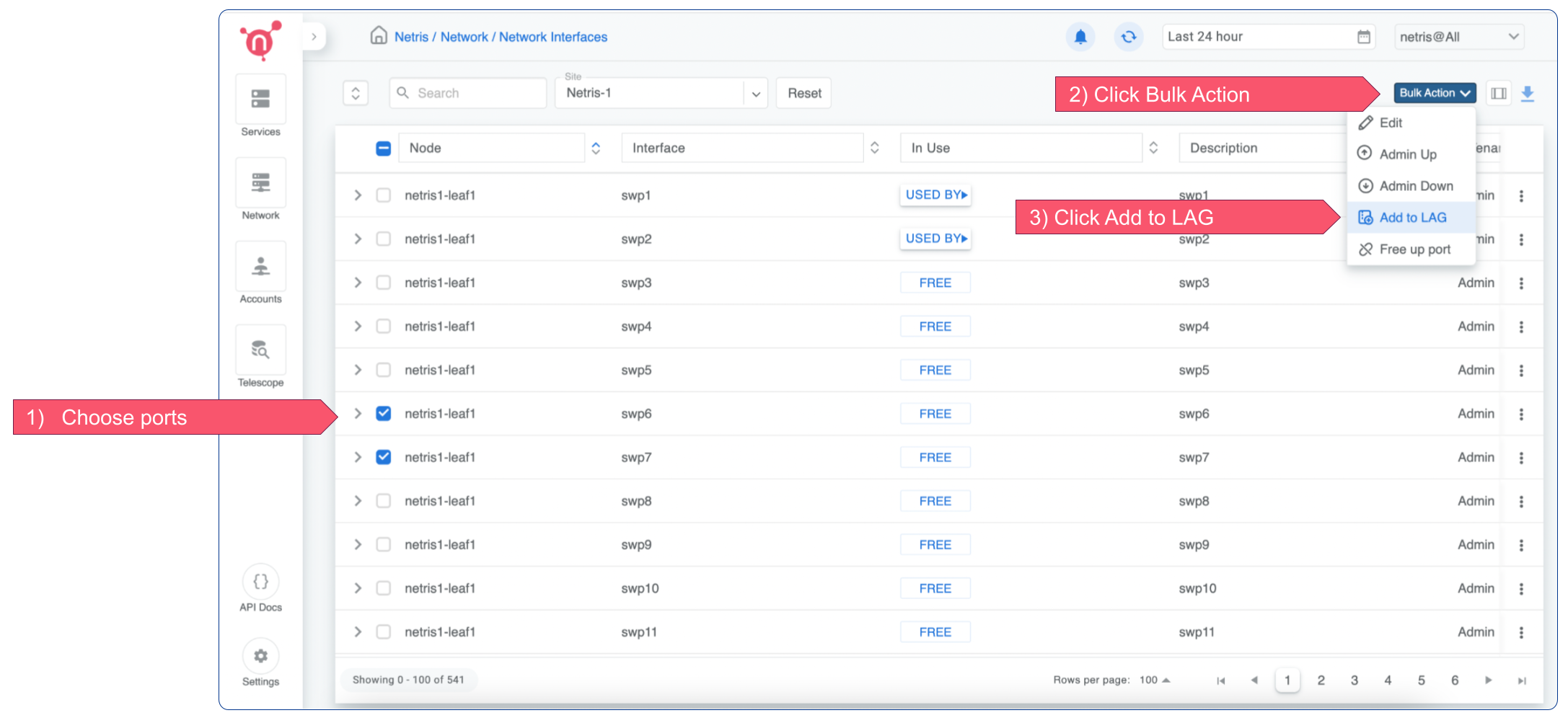Select Add to LAG menu option
1568x718 pixels.
tap(1411, 218)
